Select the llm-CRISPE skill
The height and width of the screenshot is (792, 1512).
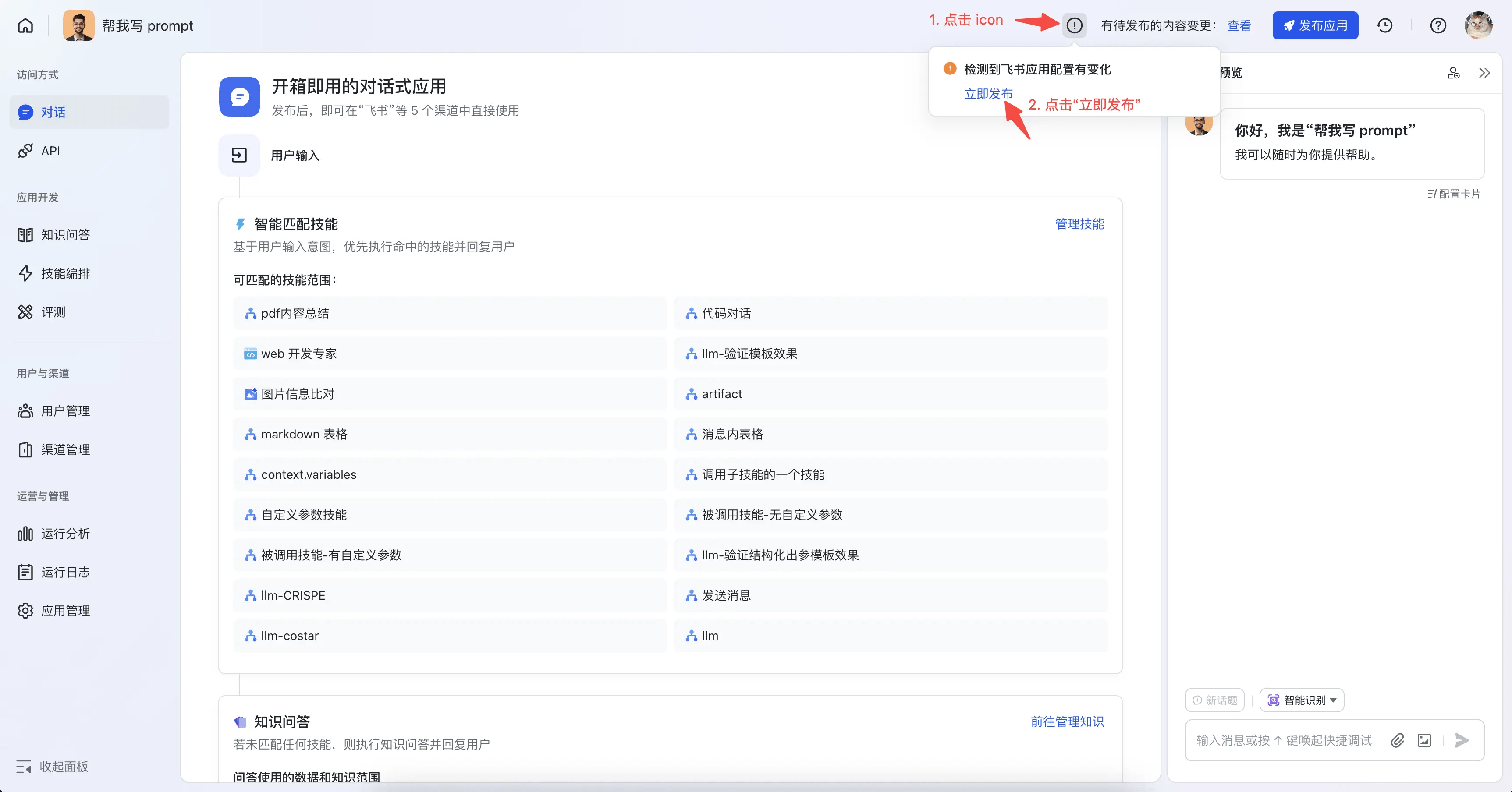[x=450, y=595]
